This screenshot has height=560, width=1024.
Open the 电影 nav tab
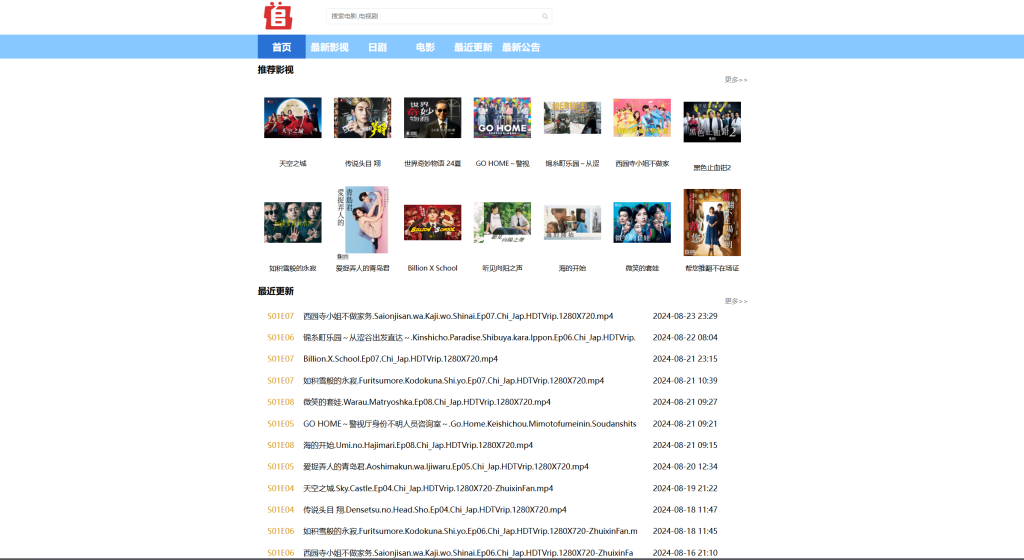[x=425, y=47]
